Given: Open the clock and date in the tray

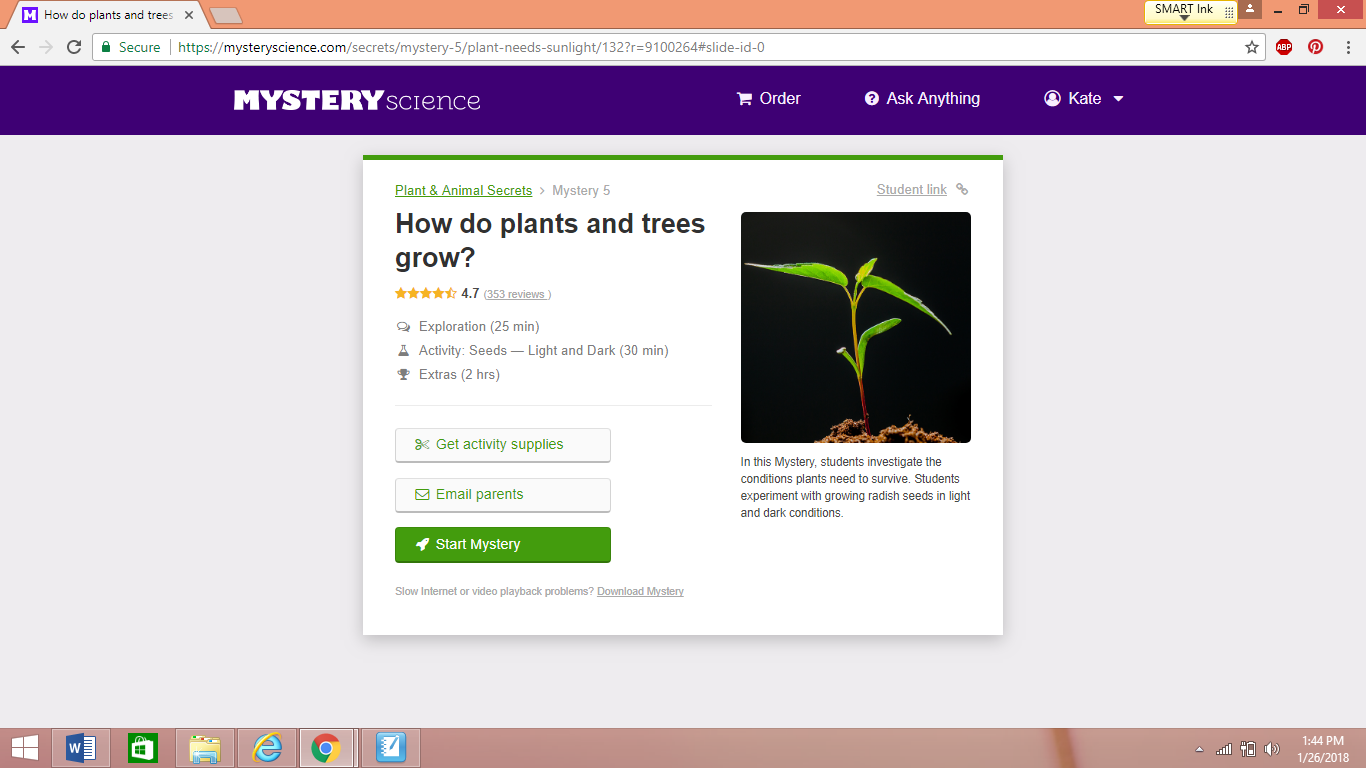Looking at the screenshot, I should (x=1323, y=749).
